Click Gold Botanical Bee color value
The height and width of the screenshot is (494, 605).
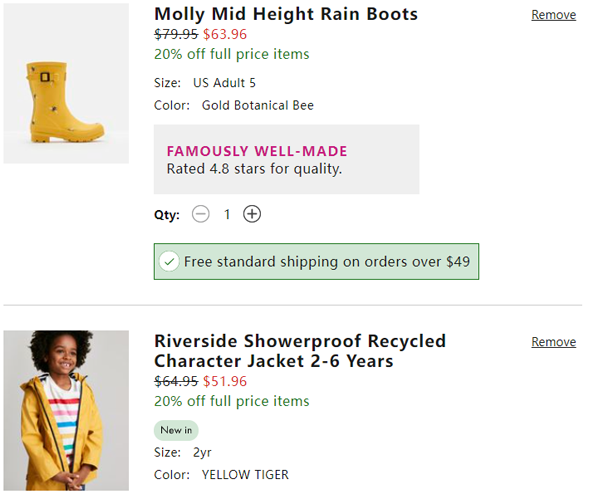(258, 105)
